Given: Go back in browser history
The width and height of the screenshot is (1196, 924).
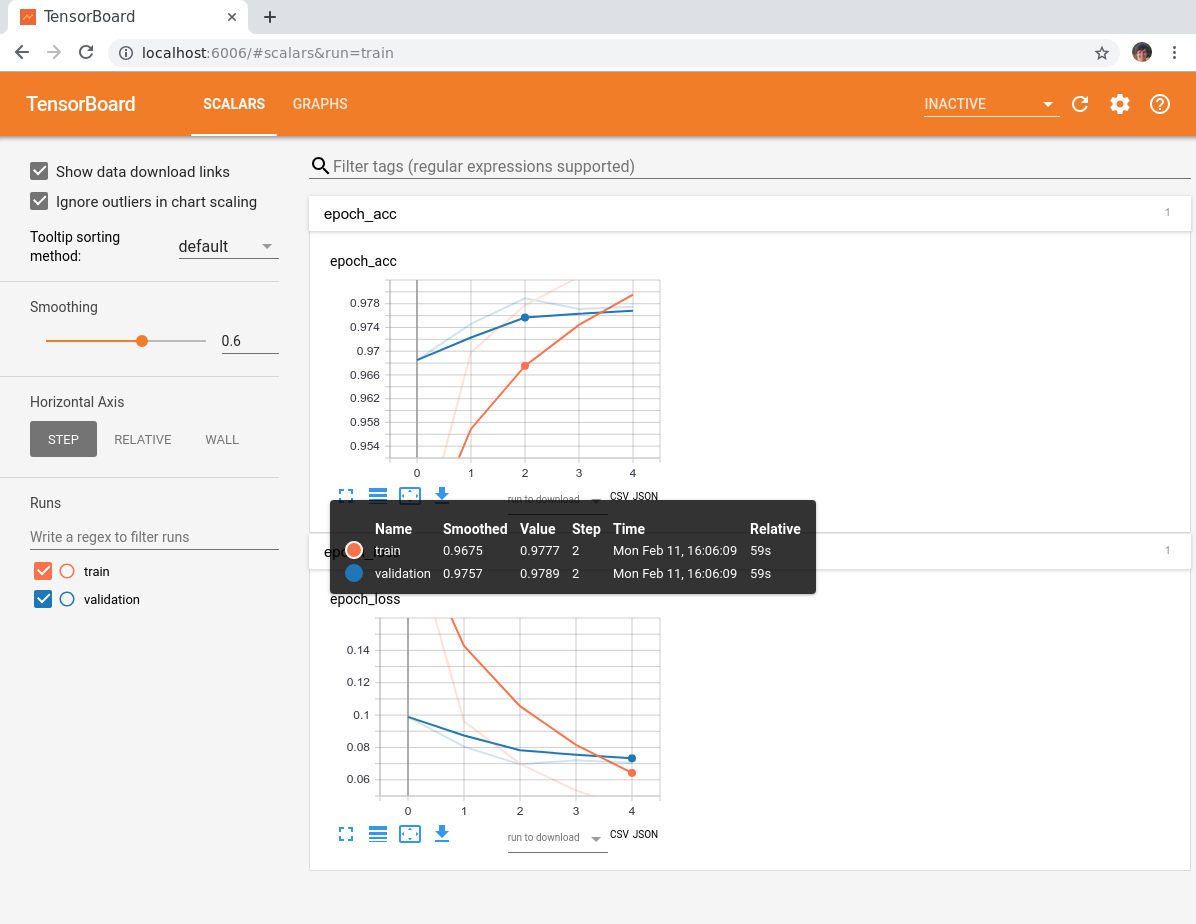Looking at the screenshot, I should point(21,53).
